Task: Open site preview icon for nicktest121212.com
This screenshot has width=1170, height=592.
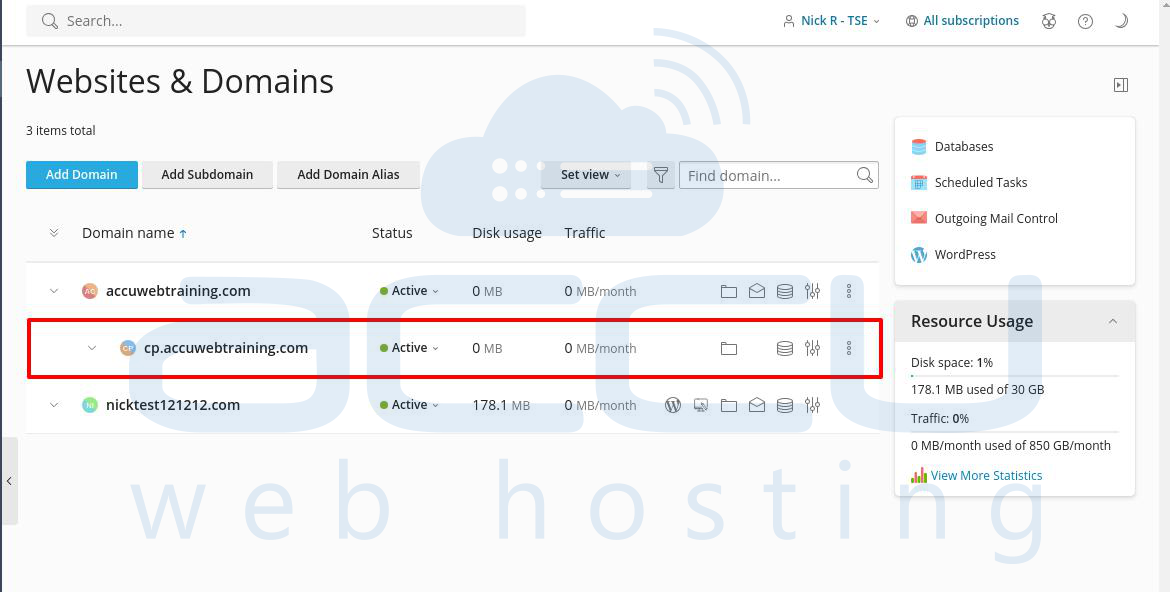Action: click(701, 405)
